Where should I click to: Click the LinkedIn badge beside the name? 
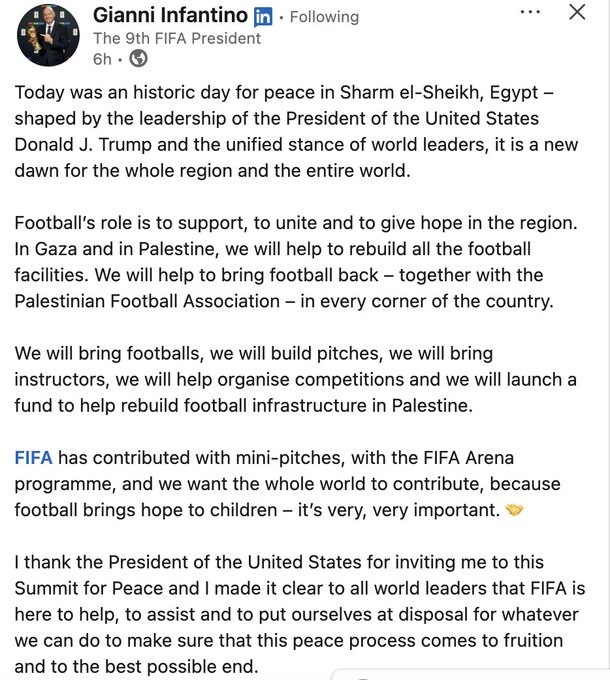point(263,16)
